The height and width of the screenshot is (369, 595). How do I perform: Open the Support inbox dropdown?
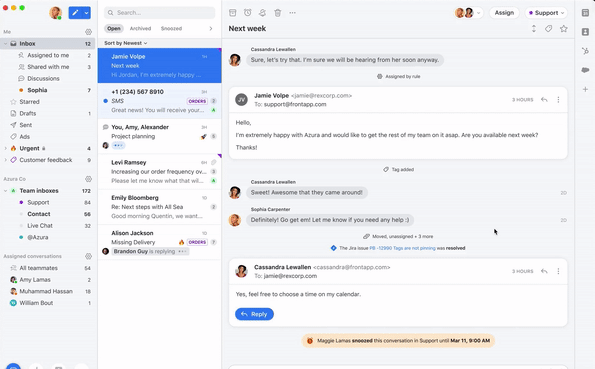tap(546, 13)
